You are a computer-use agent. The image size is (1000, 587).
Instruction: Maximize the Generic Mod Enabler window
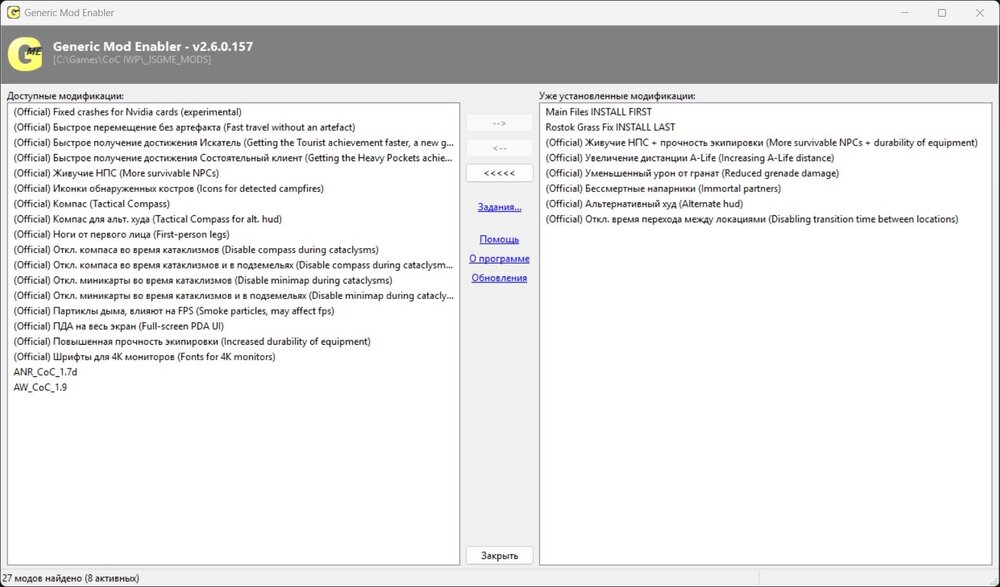[x=942, y=13]
